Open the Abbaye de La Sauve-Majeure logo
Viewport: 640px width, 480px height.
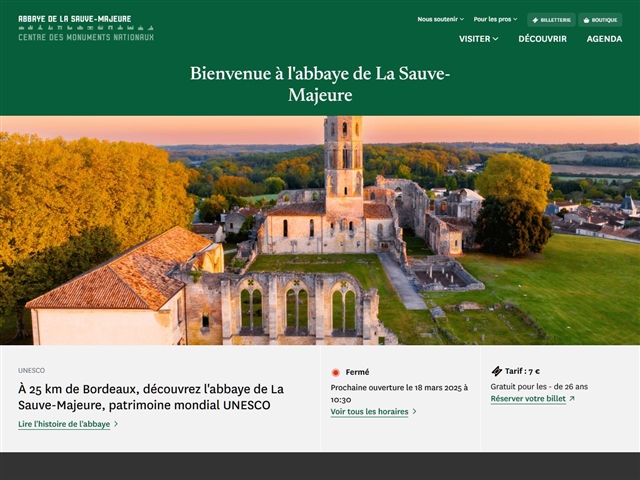(x=86, y=28)
